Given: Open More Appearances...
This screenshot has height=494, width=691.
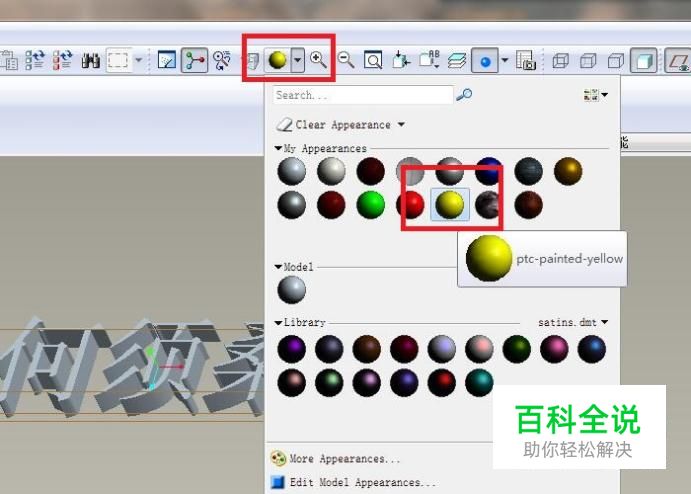Looking at the screenshot, I should pos(336,459).
